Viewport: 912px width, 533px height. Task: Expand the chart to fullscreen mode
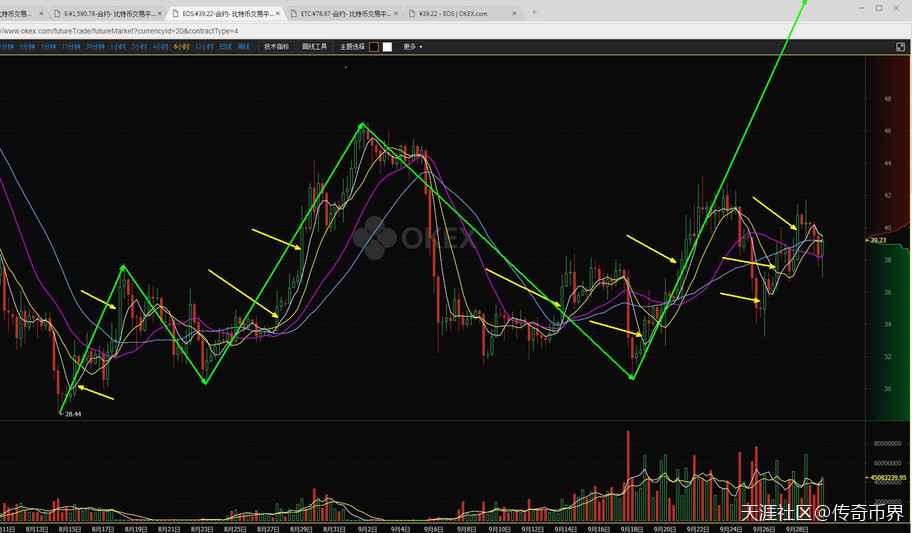[x=900, y=47]
